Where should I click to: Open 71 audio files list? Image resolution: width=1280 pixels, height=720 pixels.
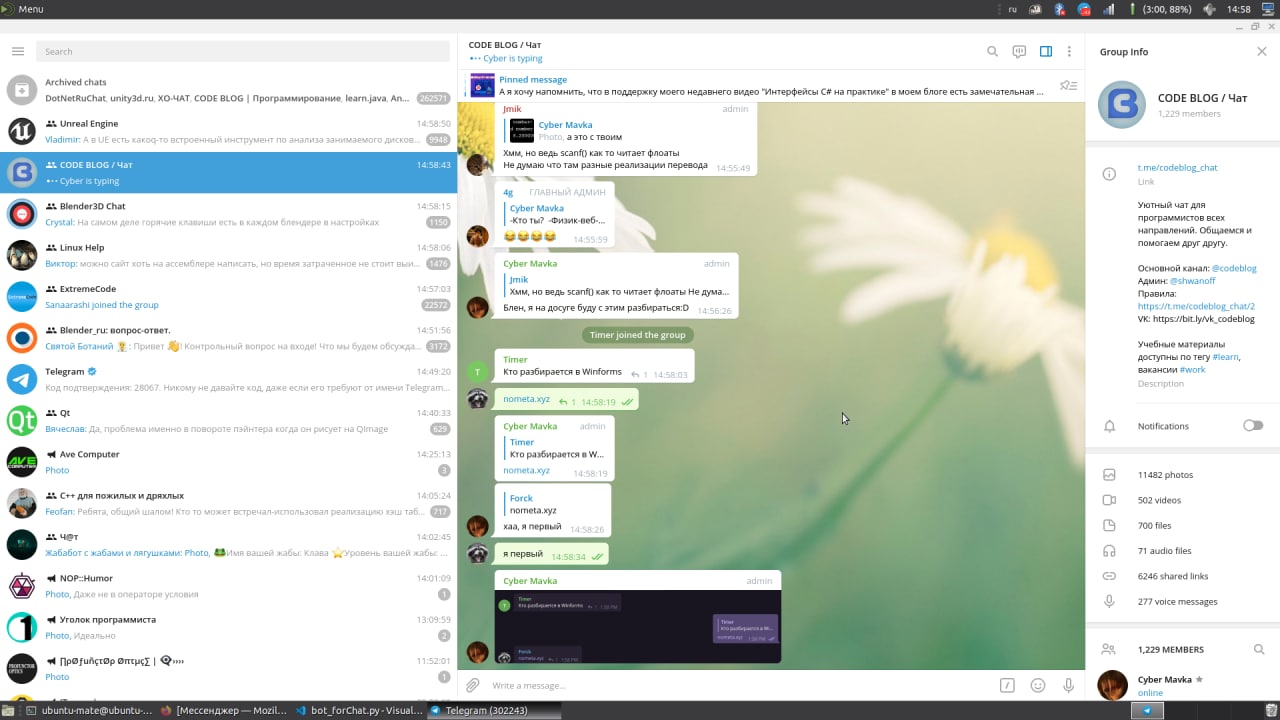[1183, 551]
